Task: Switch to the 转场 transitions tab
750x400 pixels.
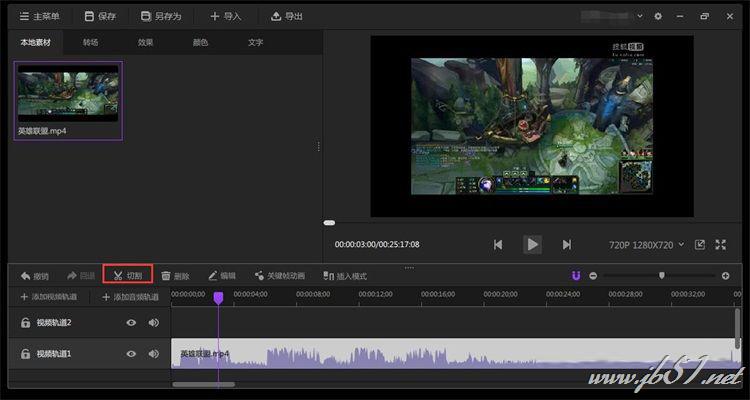Action: [91, 43]
